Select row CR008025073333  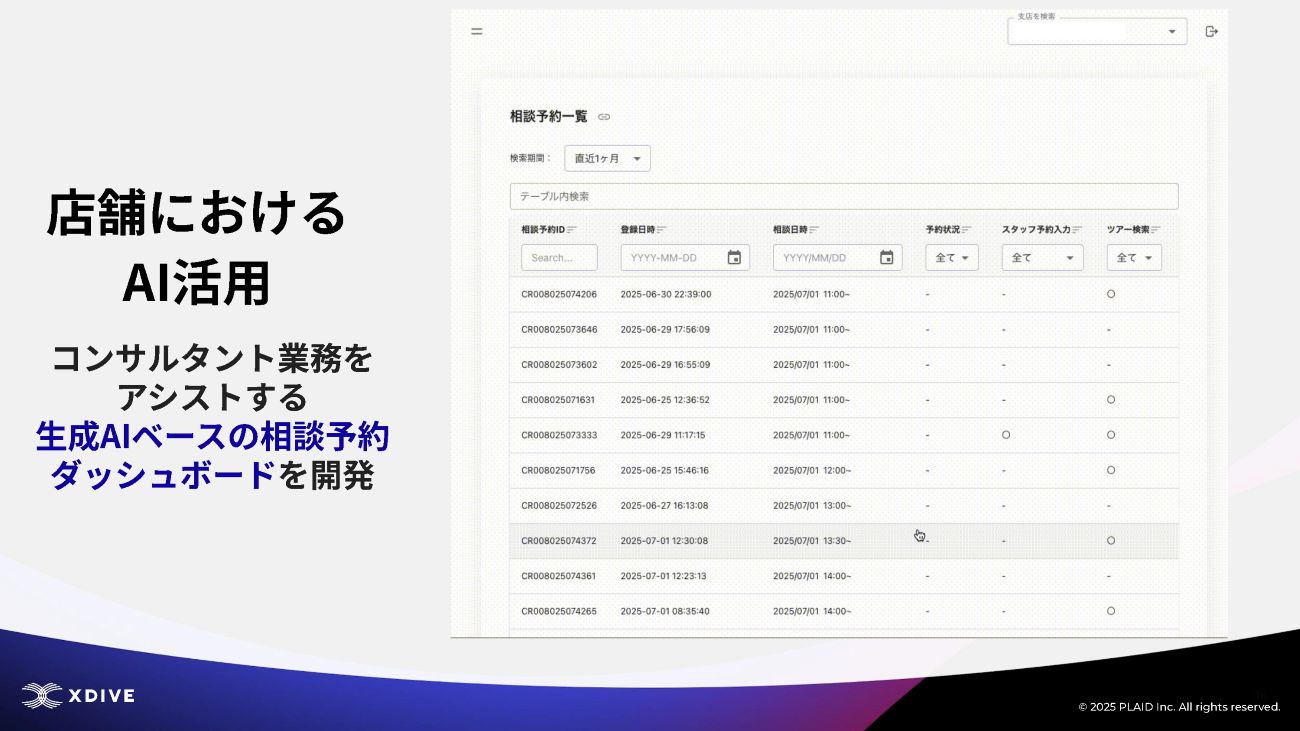[x=844, y=435]
